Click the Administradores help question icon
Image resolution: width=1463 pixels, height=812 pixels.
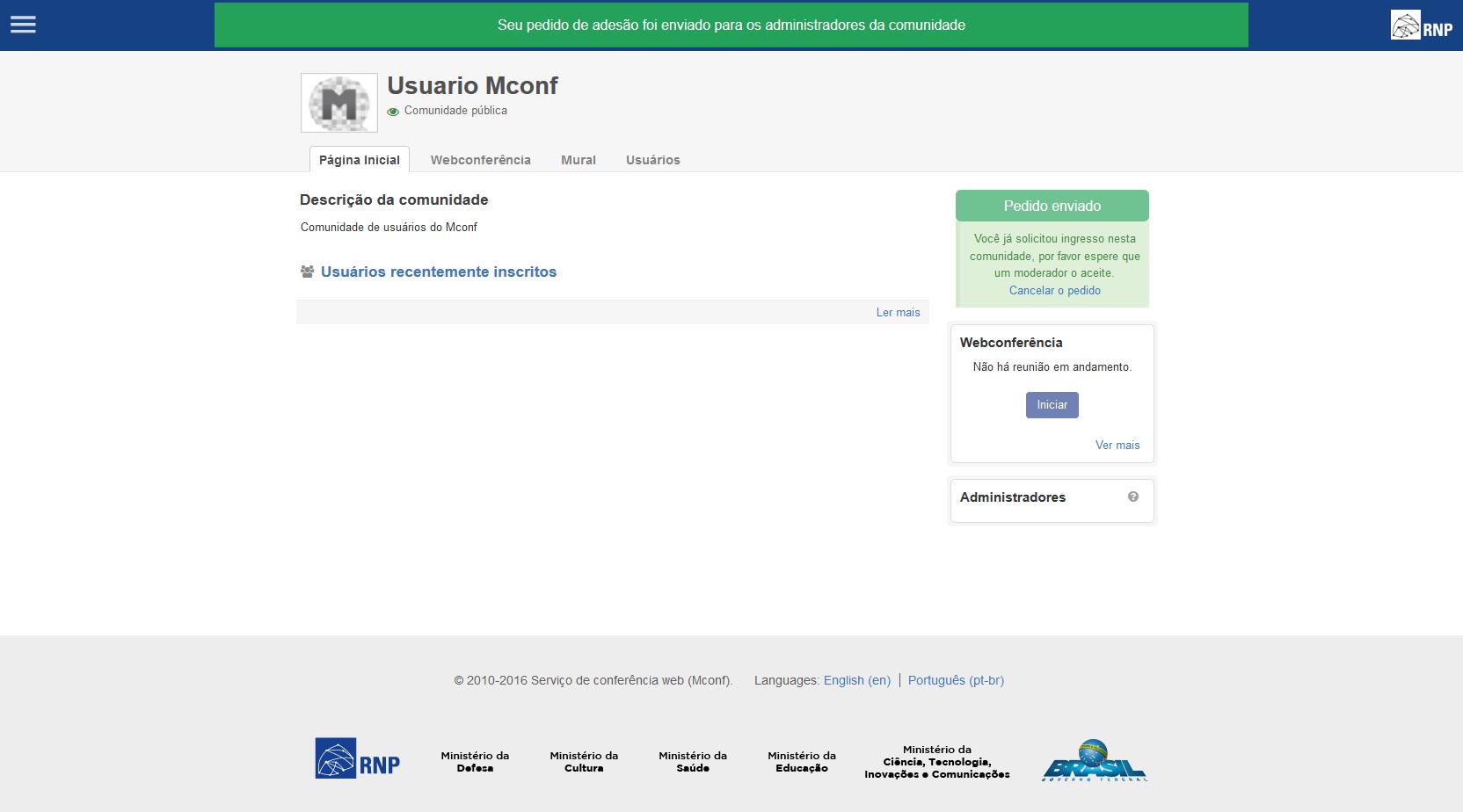[x=1133, y=497]
